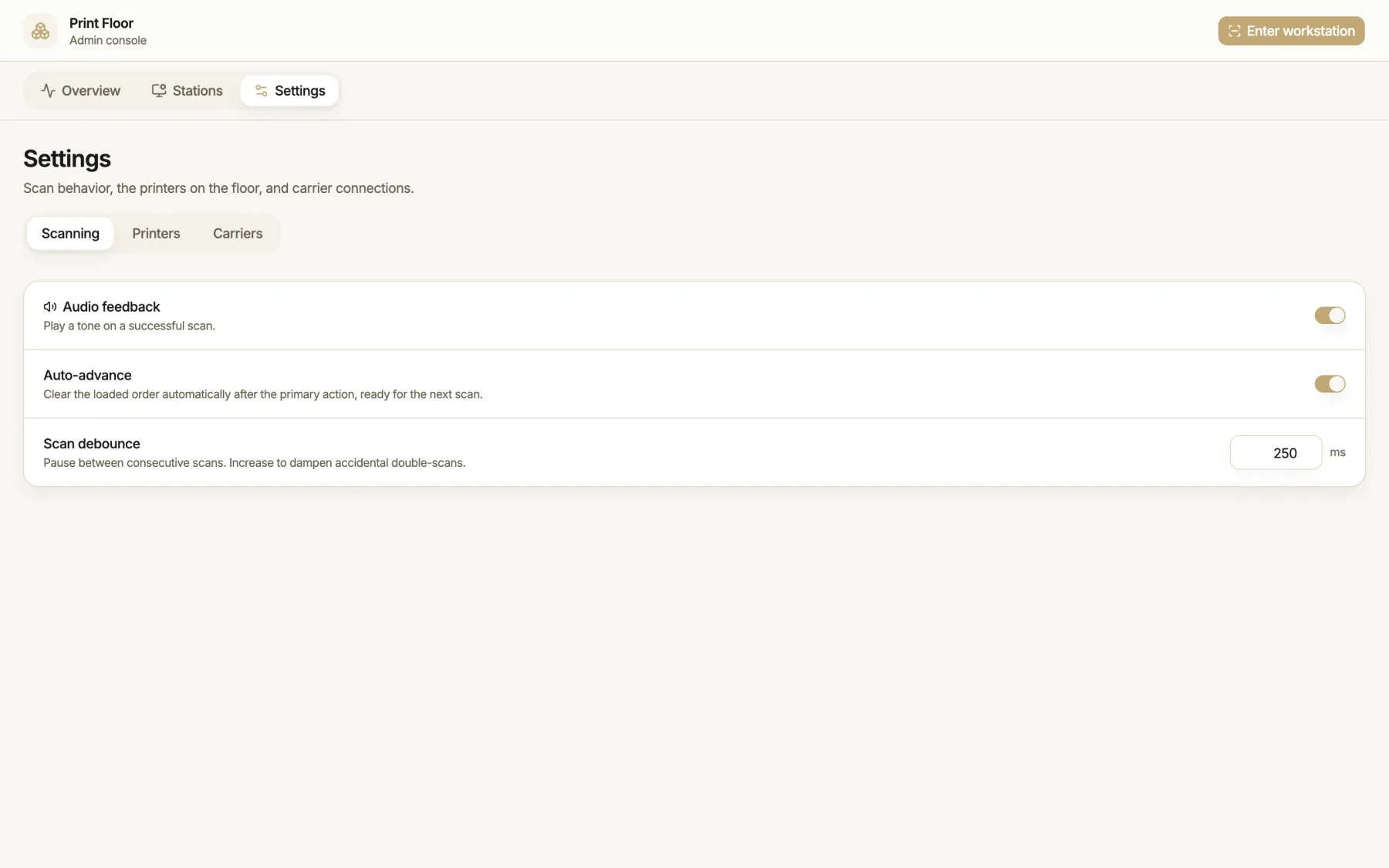Screen dimensions: 1389x868
Task: Click the Print Floor logo icon
Action: [x=40, y=31]
